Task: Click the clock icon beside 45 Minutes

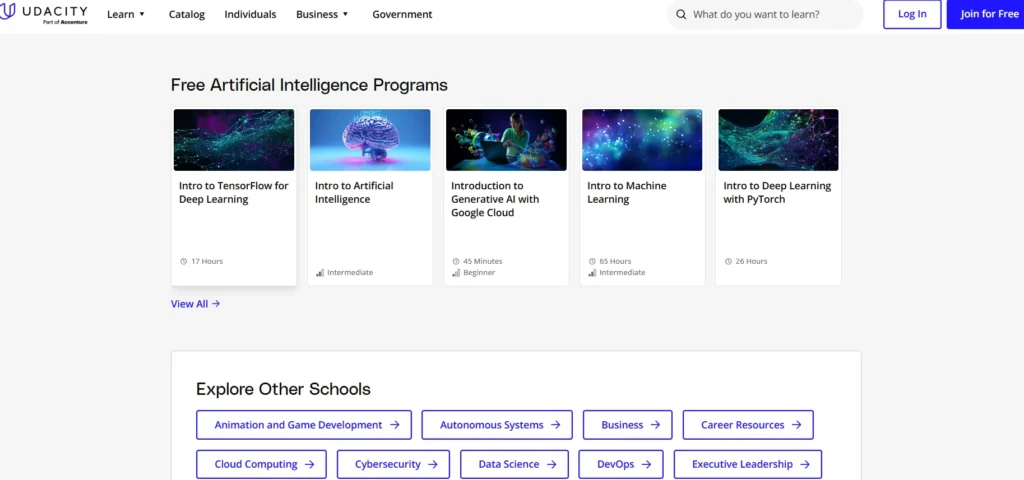Action: [456, 261]
